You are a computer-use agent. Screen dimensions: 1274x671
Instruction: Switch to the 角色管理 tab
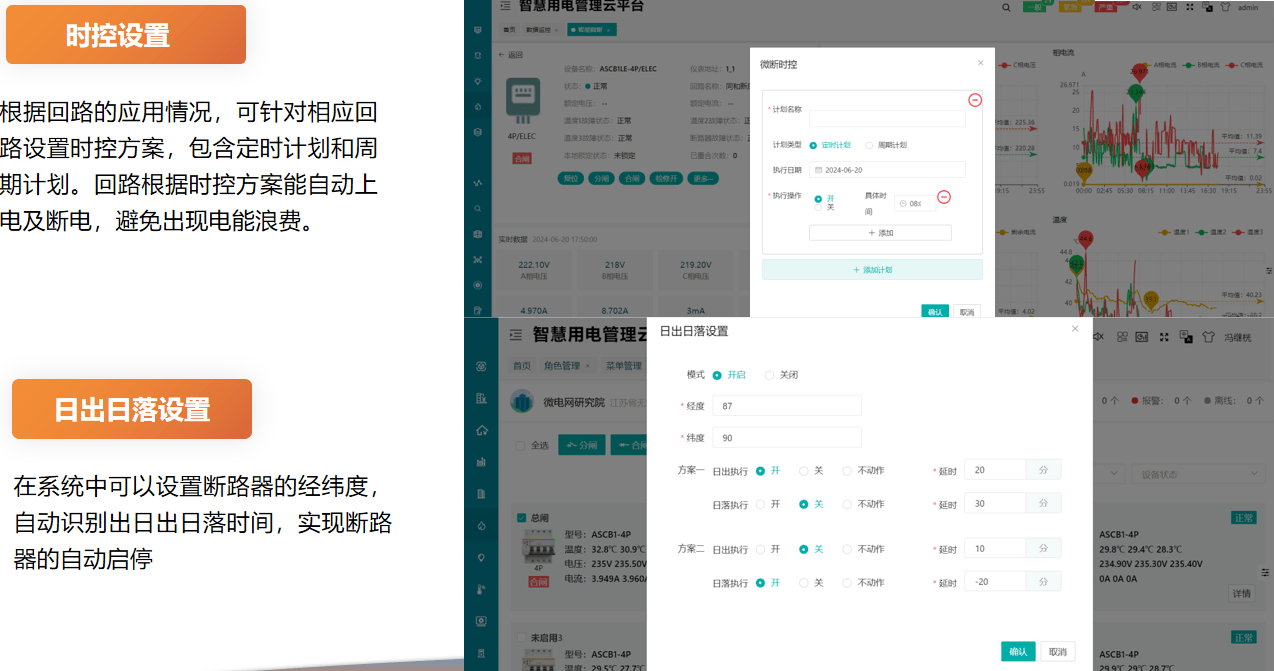click(x=561, y=366)
